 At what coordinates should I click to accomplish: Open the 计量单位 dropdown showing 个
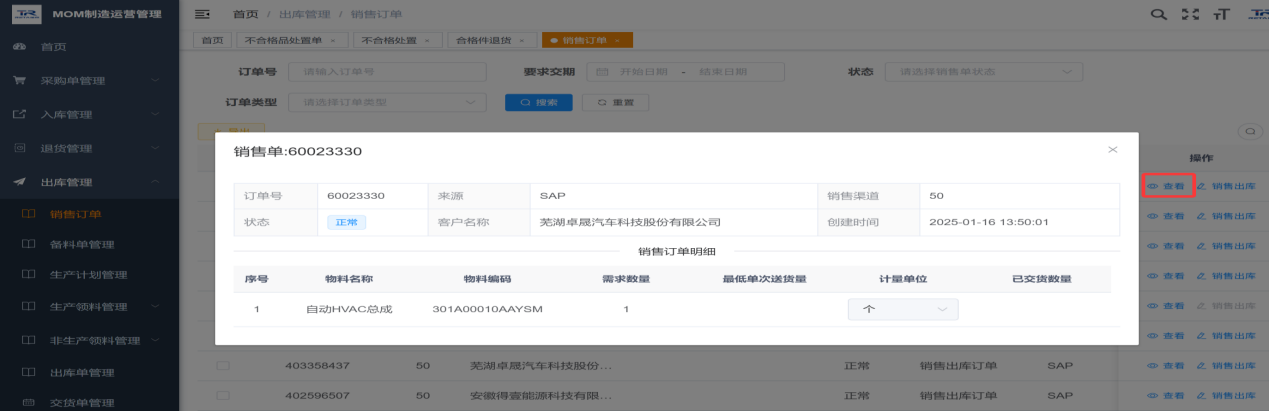point(903,310)
